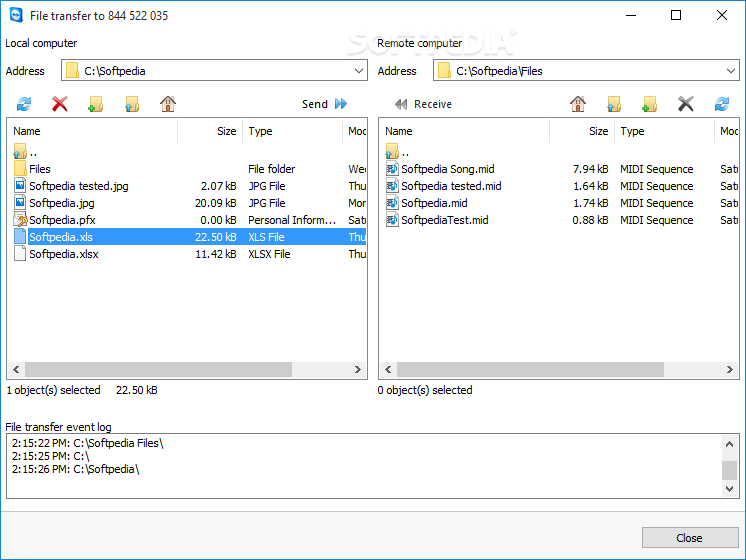Screen dimensions: 746x560
Task: Create new folder on local computer
Action: tap(96, 104)
